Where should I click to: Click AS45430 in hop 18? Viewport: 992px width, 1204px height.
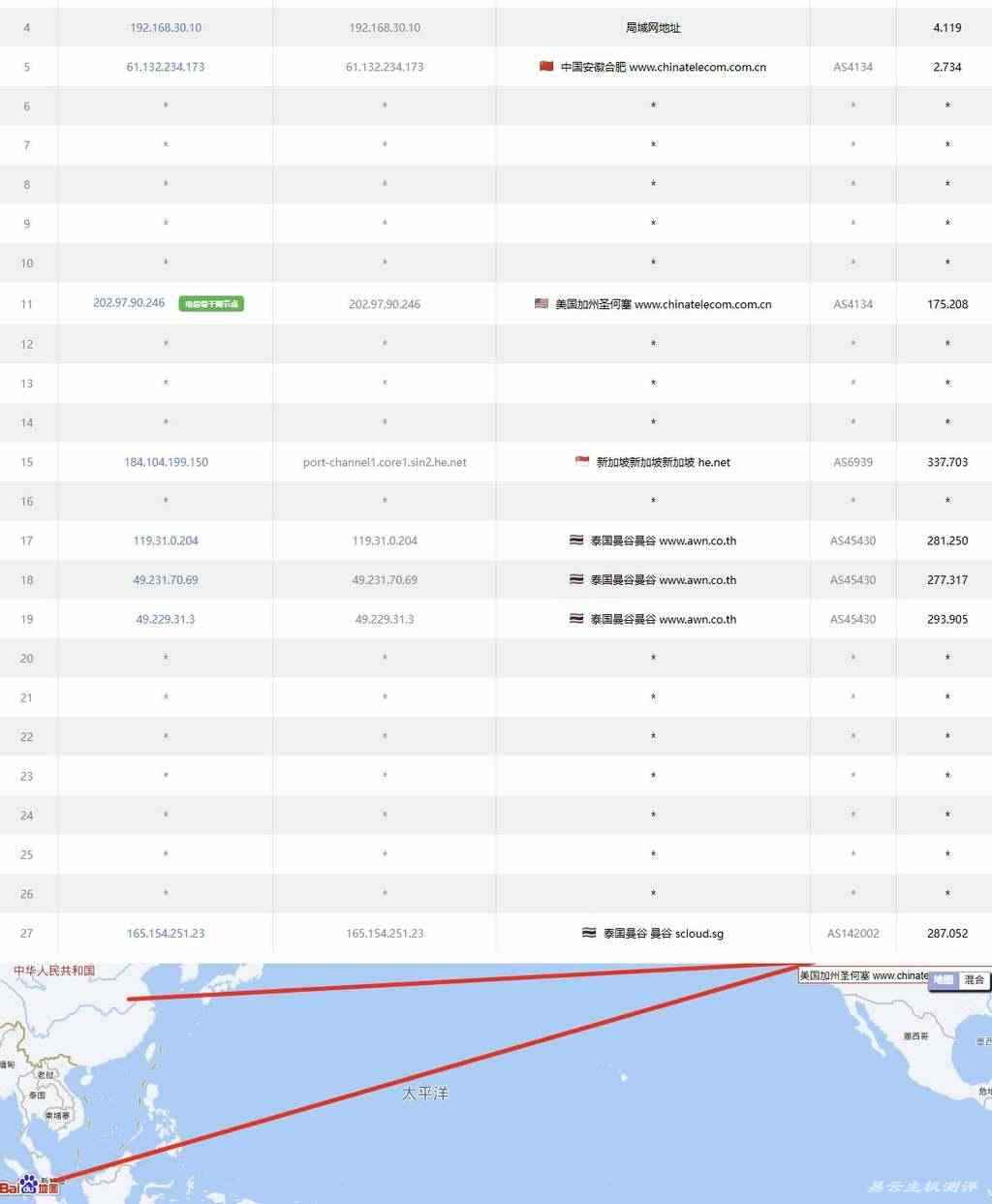[x=853, y=580]
